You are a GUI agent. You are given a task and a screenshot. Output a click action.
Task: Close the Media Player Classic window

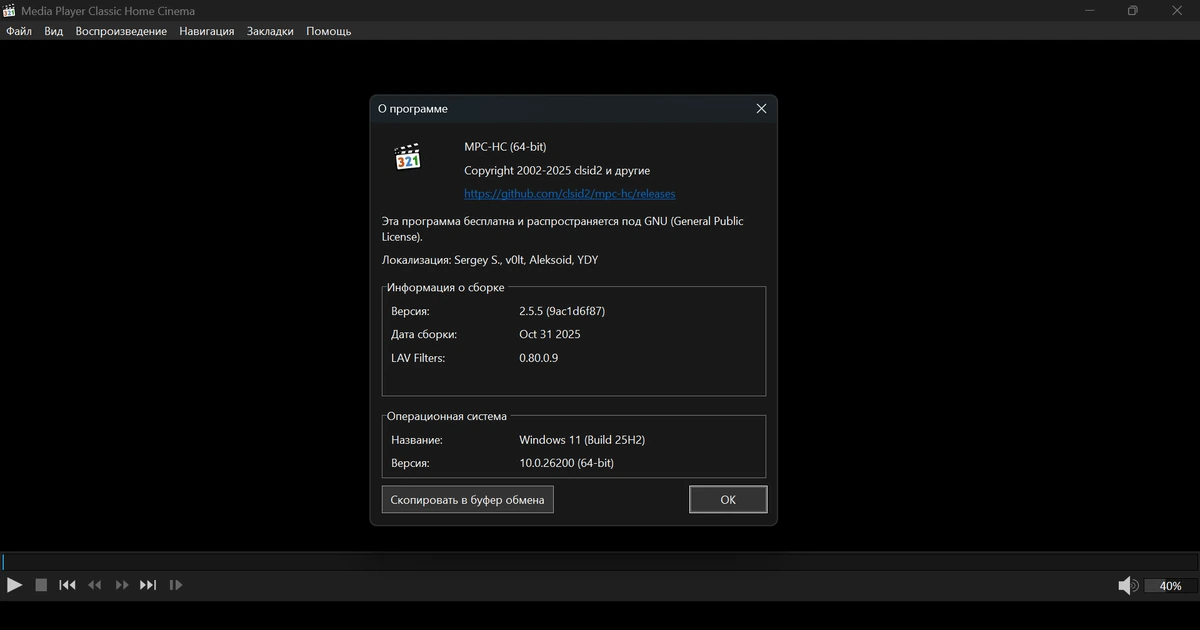click(1177, 11)
